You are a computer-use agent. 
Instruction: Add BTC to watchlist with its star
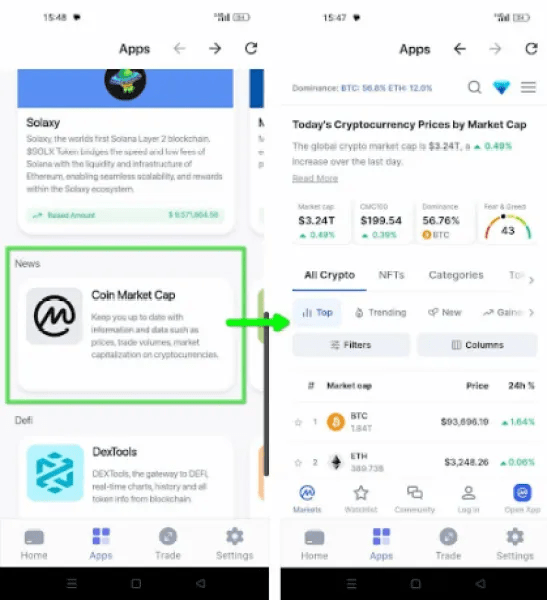pos(298,422)
